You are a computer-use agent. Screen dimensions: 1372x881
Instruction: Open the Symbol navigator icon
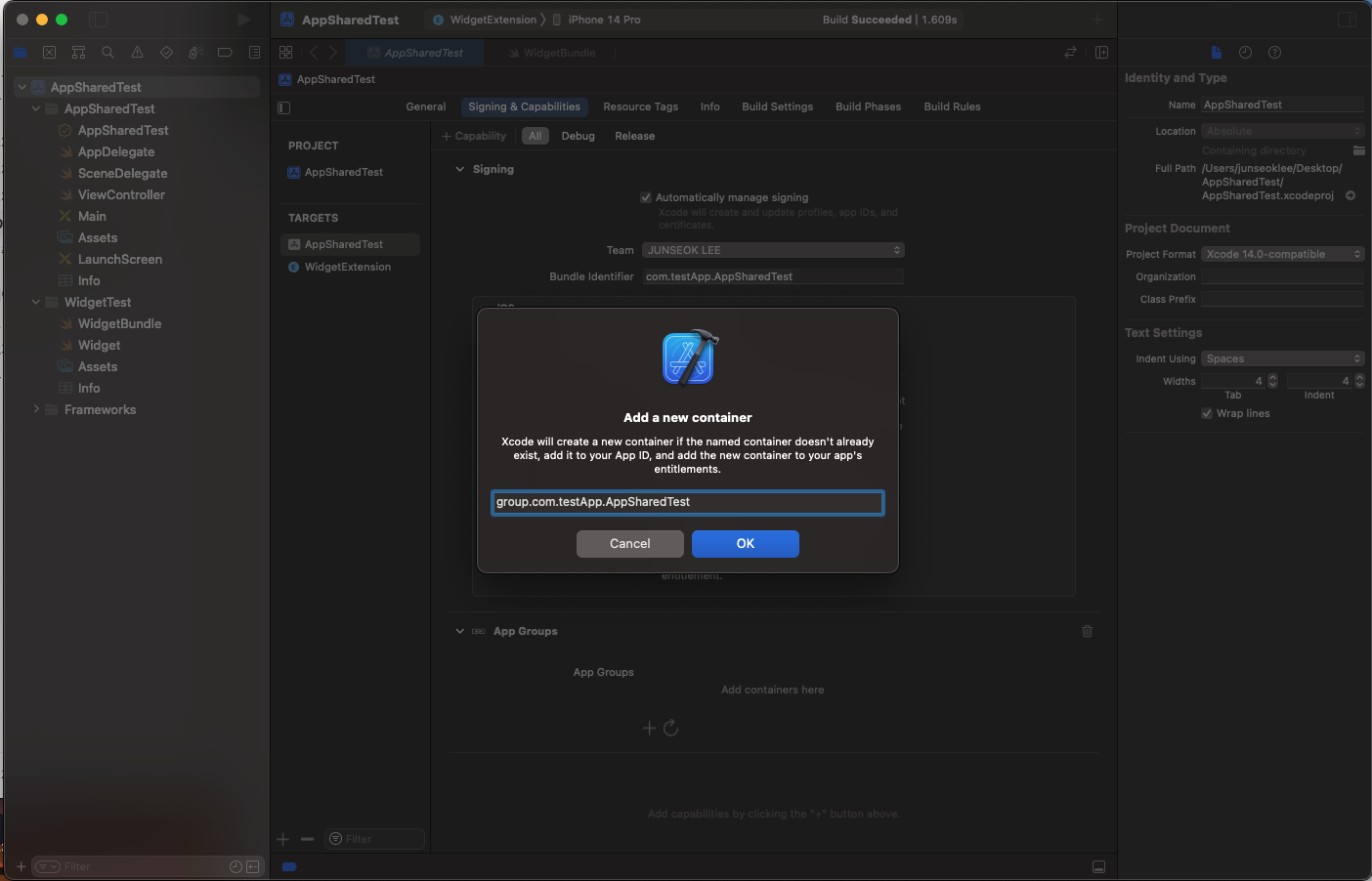click(78, 53)
